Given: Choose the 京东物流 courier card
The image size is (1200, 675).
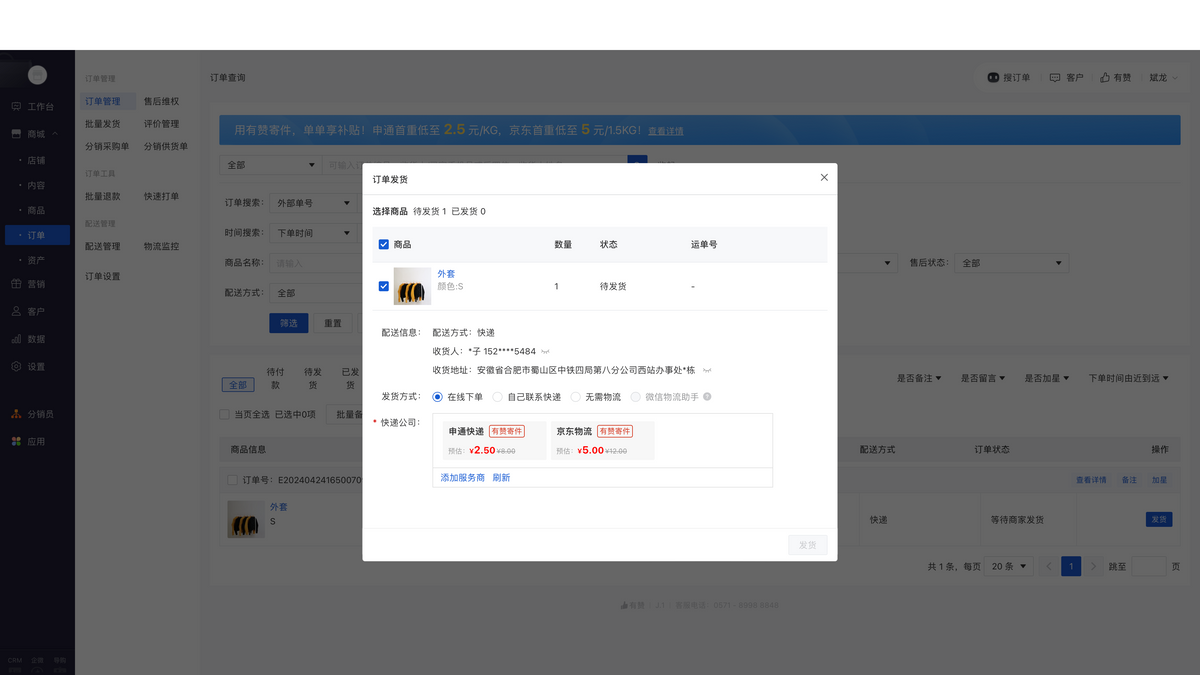Looking at the screenshot, I should click(603, 440).
